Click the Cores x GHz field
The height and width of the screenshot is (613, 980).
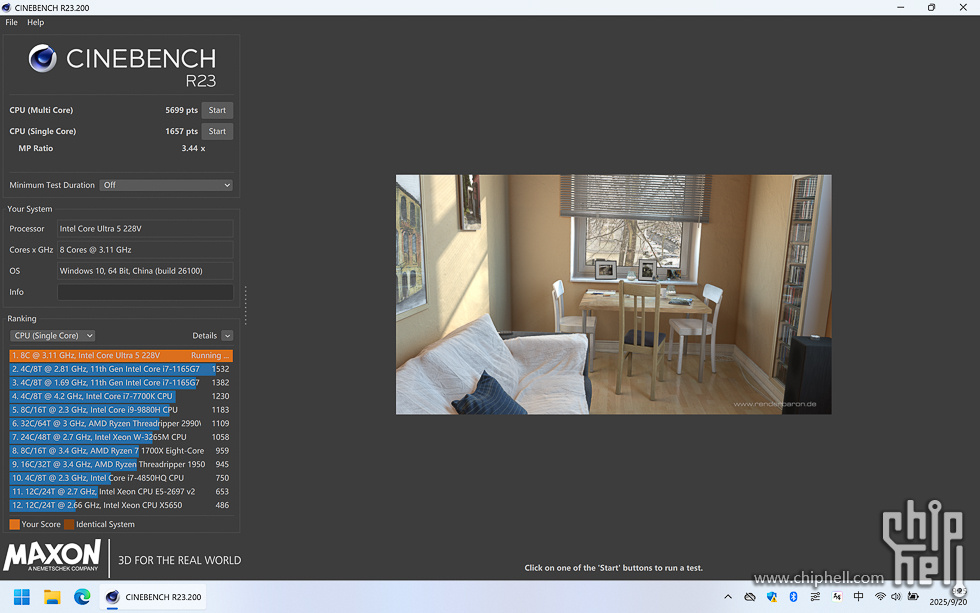pos(145,250)
